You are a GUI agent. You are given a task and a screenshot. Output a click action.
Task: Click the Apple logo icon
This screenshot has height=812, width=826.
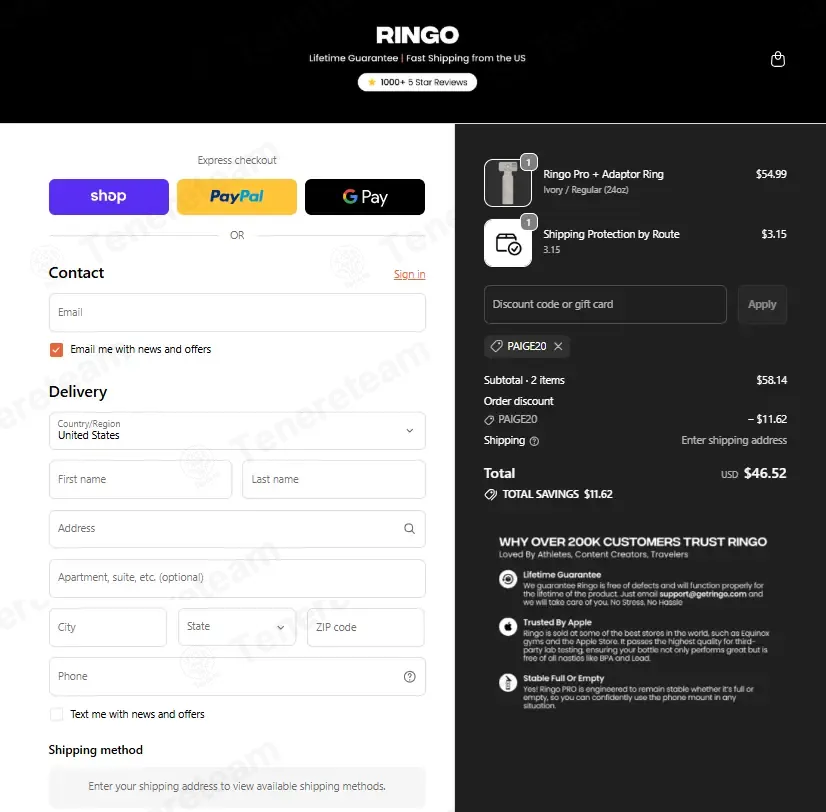(508, 627)
